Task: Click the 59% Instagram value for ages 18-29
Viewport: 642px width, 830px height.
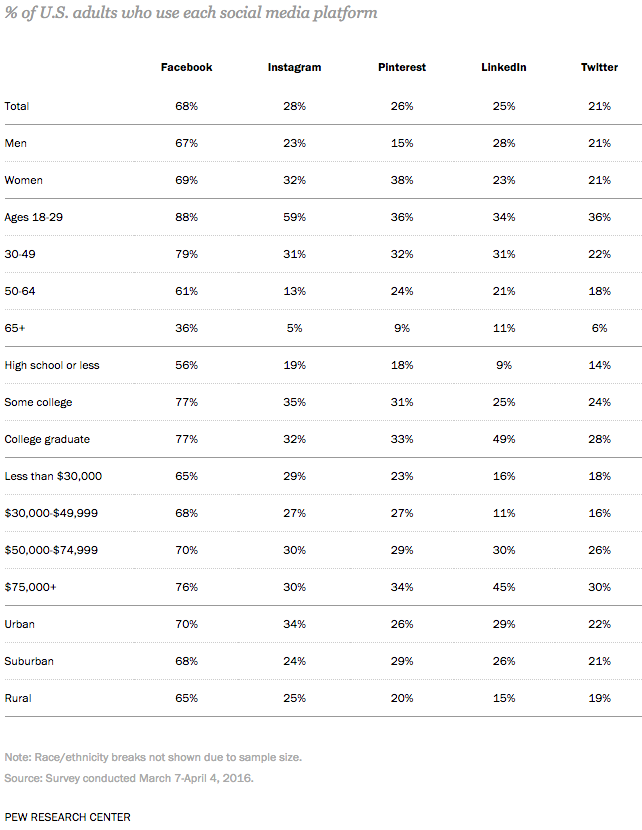Action: point(294,217)
